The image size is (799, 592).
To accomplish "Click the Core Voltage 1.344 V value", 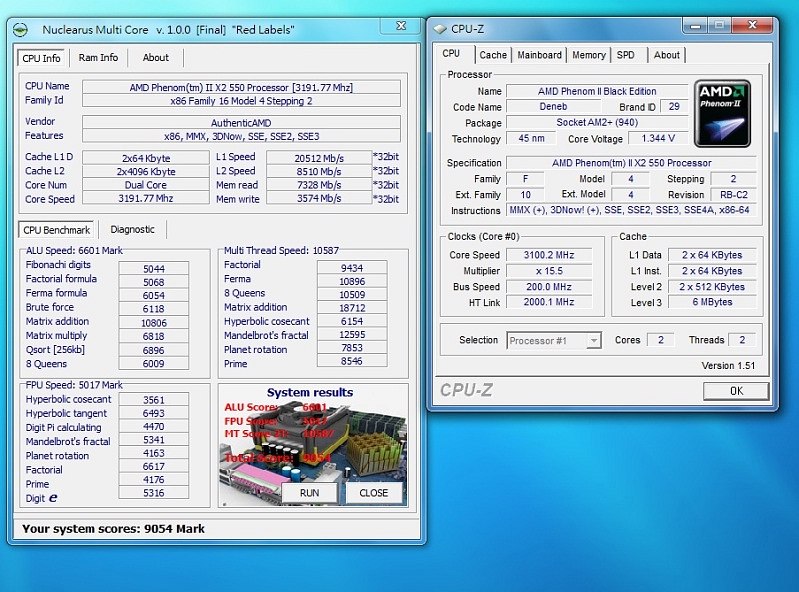I will pos(658,138).
